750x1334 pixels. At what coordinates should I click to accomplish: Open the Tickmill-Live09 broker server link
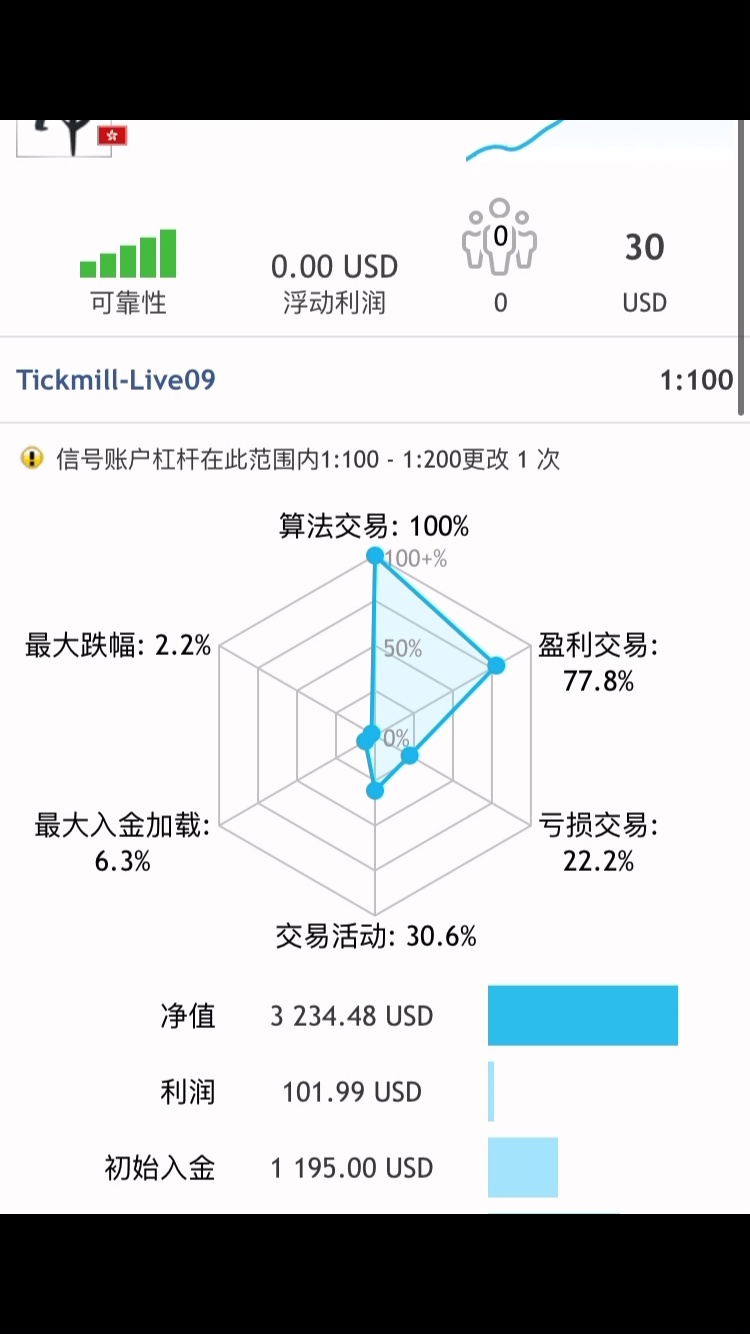116,380
